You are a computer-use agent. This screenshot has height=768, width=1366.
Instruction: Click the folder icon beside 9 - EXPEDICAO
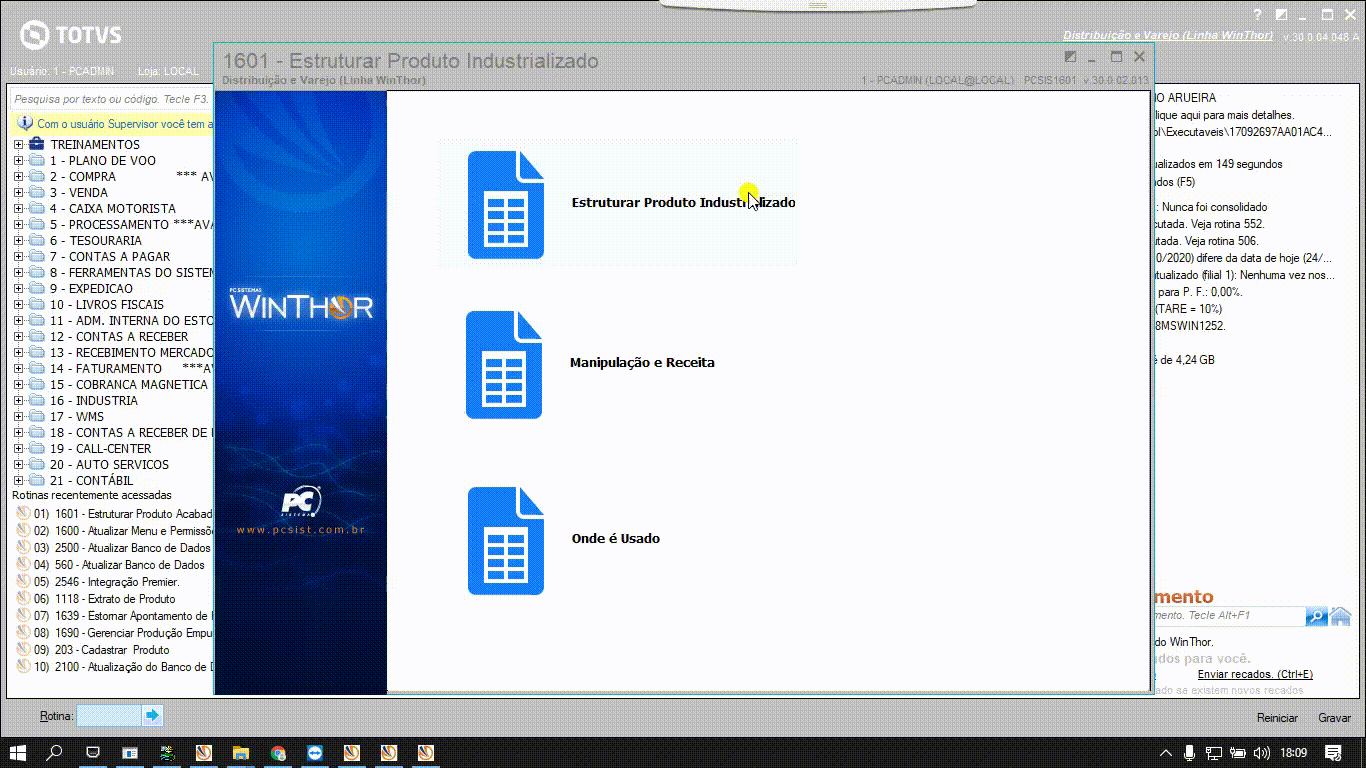tap(37, 289)
